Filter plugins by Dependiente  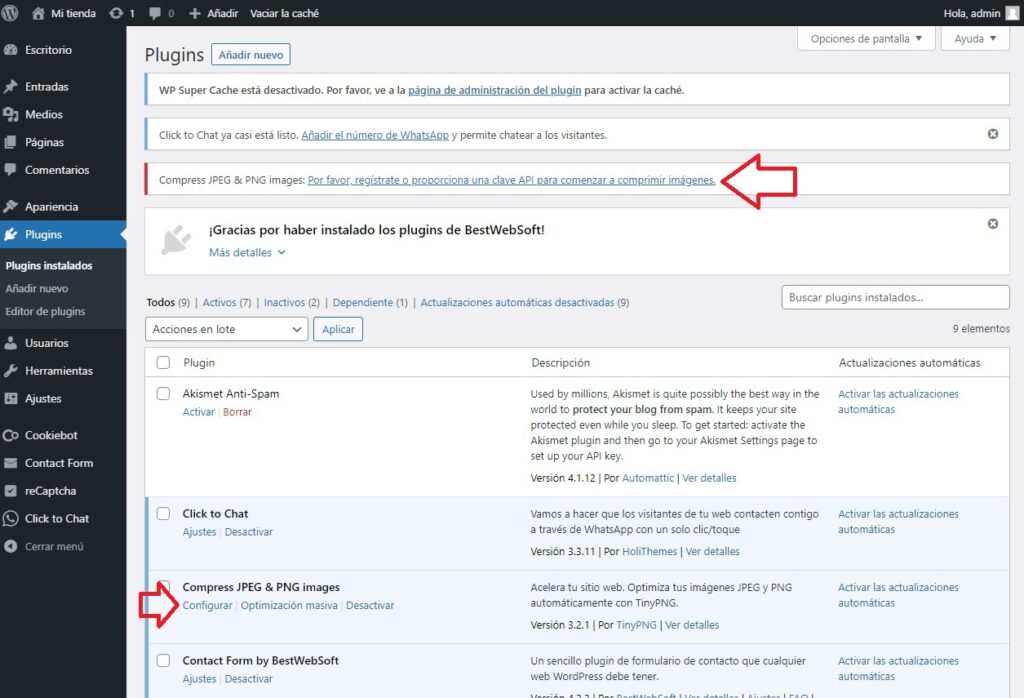pyautogui.click(x=362, y=302)
